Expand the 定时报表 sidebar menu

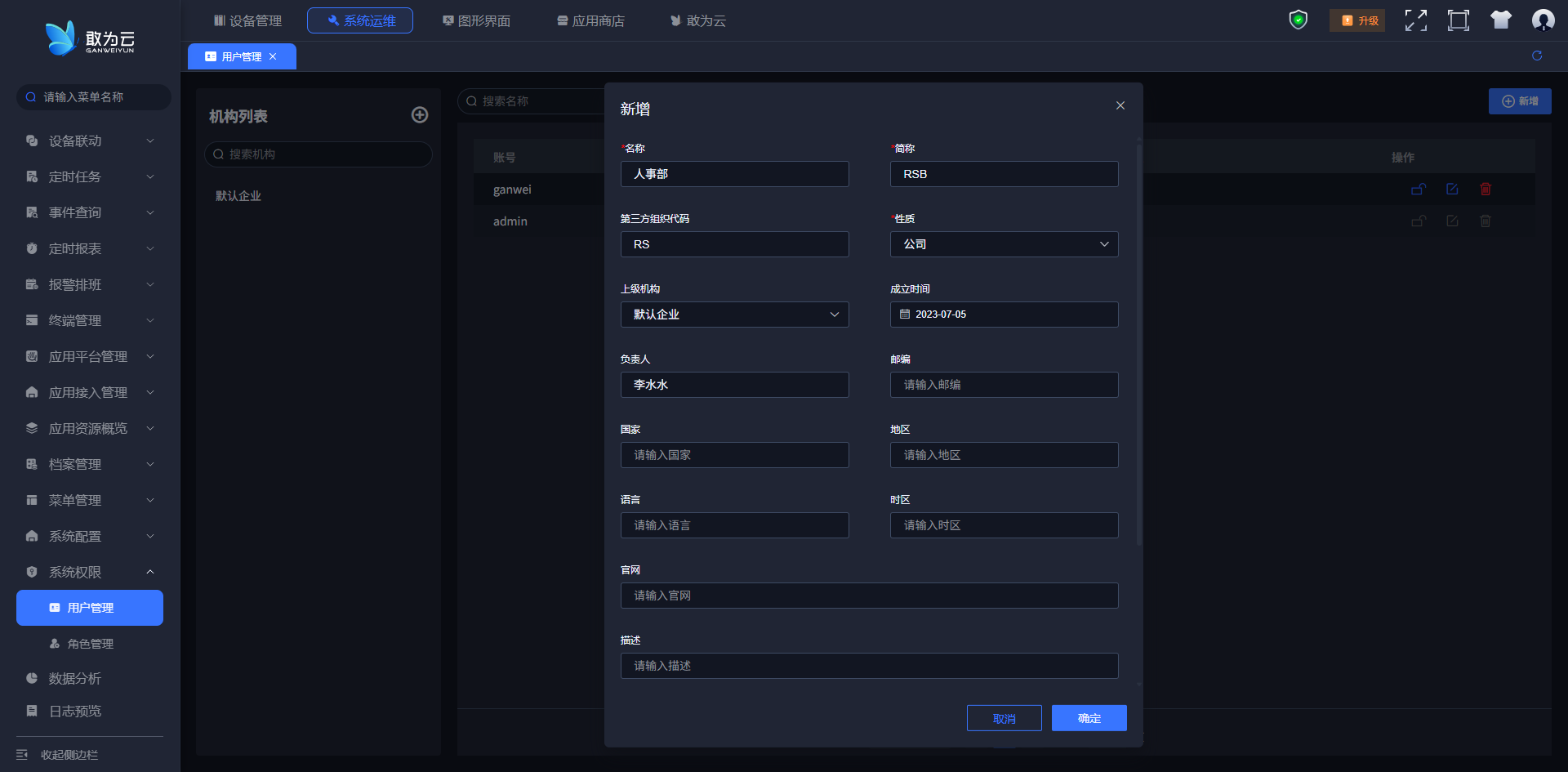click(90, 248)
